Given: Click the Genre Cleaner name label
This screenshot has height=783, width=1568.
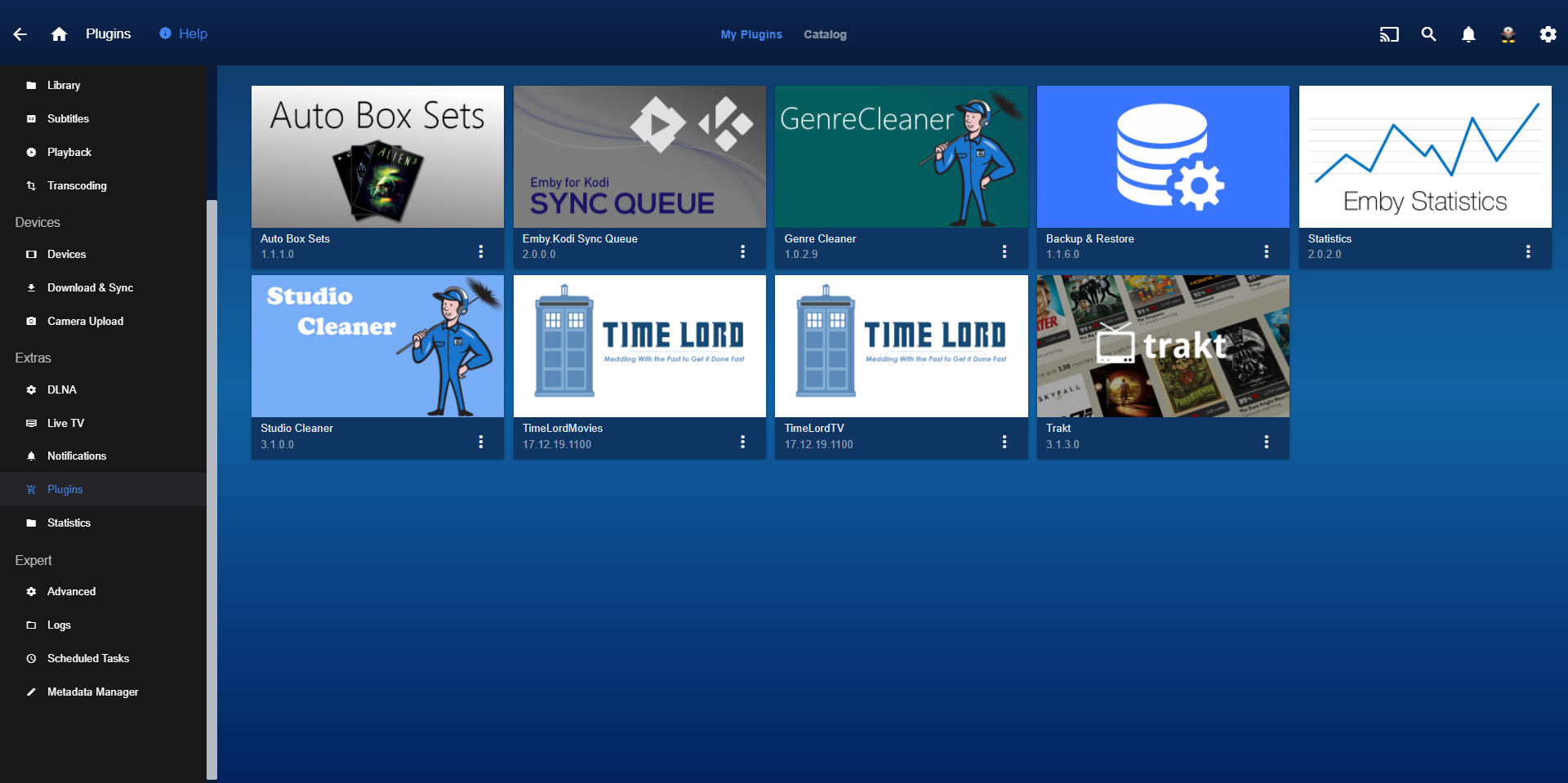Looking at the screenshot, I should [x=820, y=238].
